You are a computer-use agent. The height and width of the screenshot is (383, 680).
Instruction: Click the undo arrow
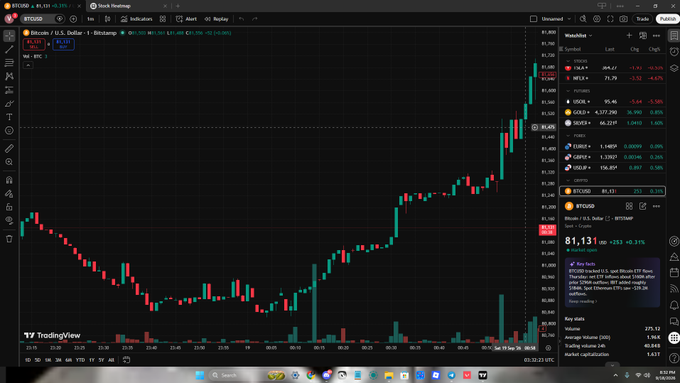coord(242,19)
